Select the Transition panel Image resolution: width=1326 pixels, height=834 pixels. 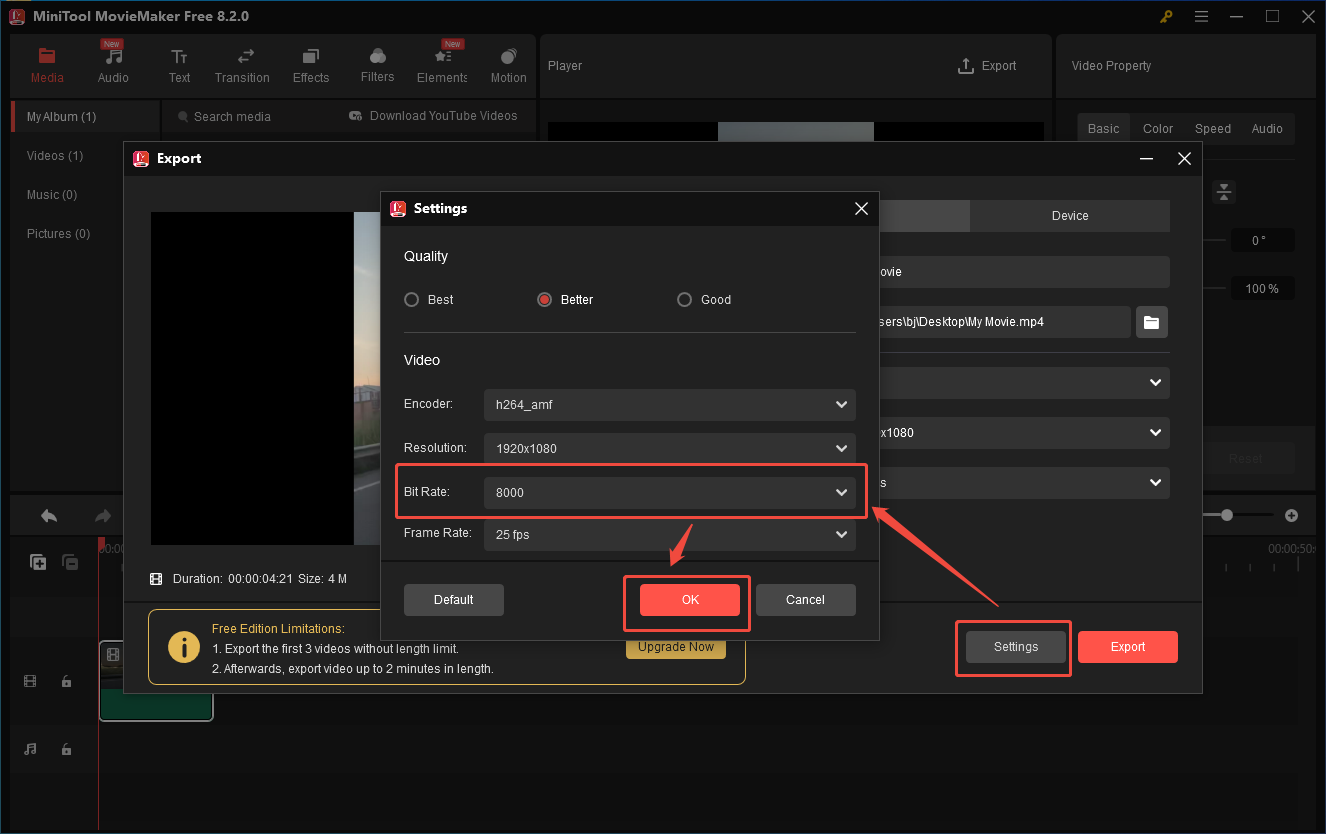point(242,65)
